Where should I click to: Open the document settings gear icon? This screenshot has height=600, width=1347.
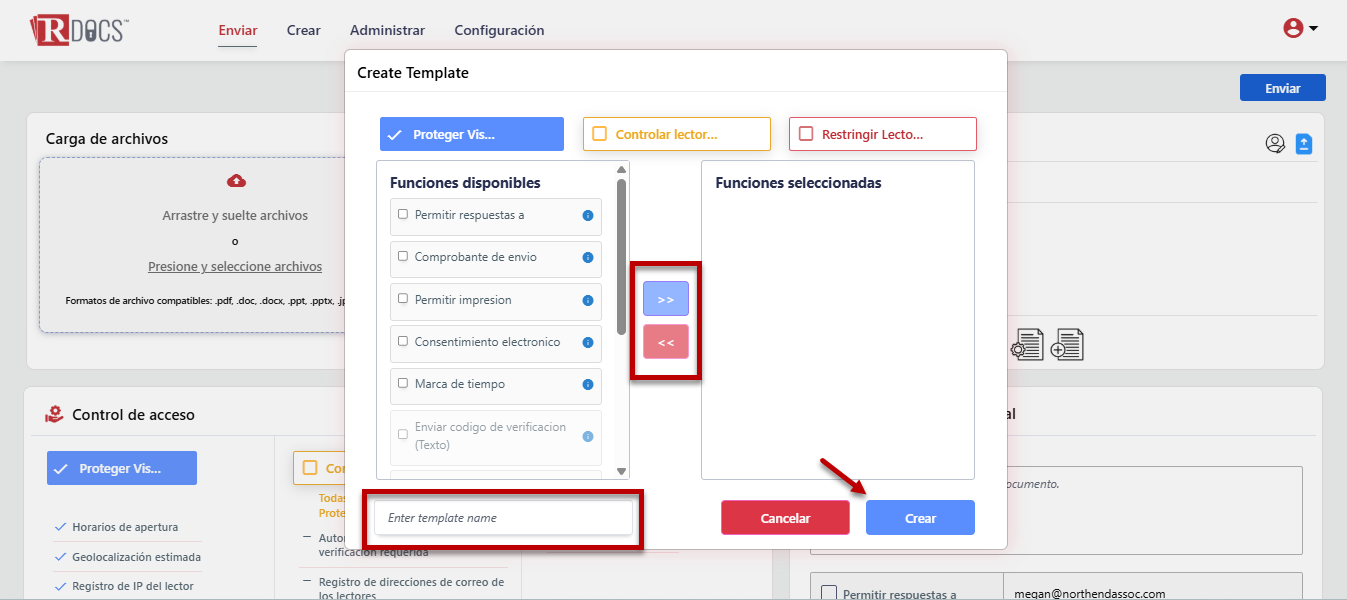pyautogui.click(x=1026, y=345)
